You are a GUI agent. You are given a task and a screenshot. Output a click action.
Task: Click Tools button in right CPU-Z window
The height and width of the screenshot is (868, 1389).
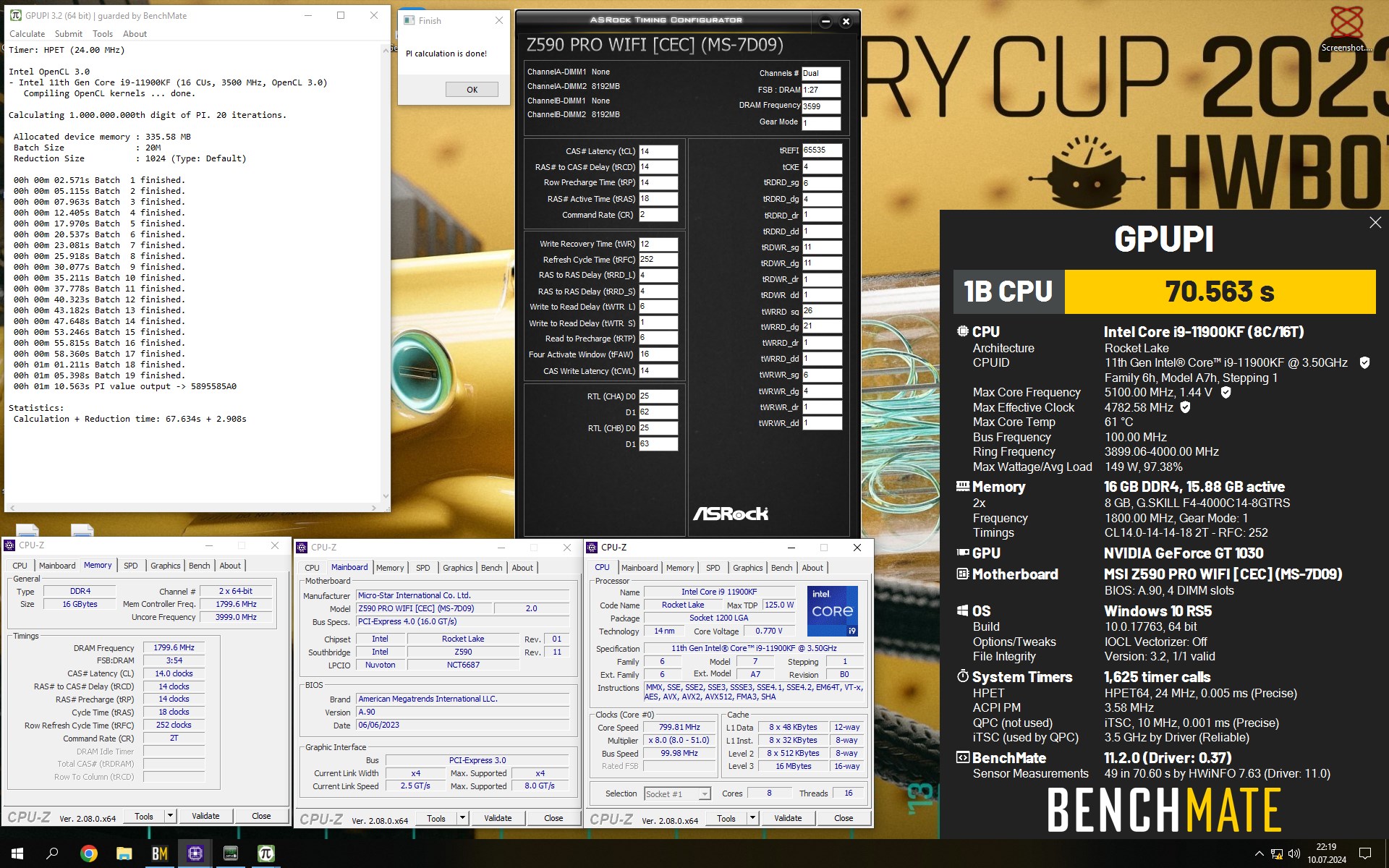click(x=726, y=818)
